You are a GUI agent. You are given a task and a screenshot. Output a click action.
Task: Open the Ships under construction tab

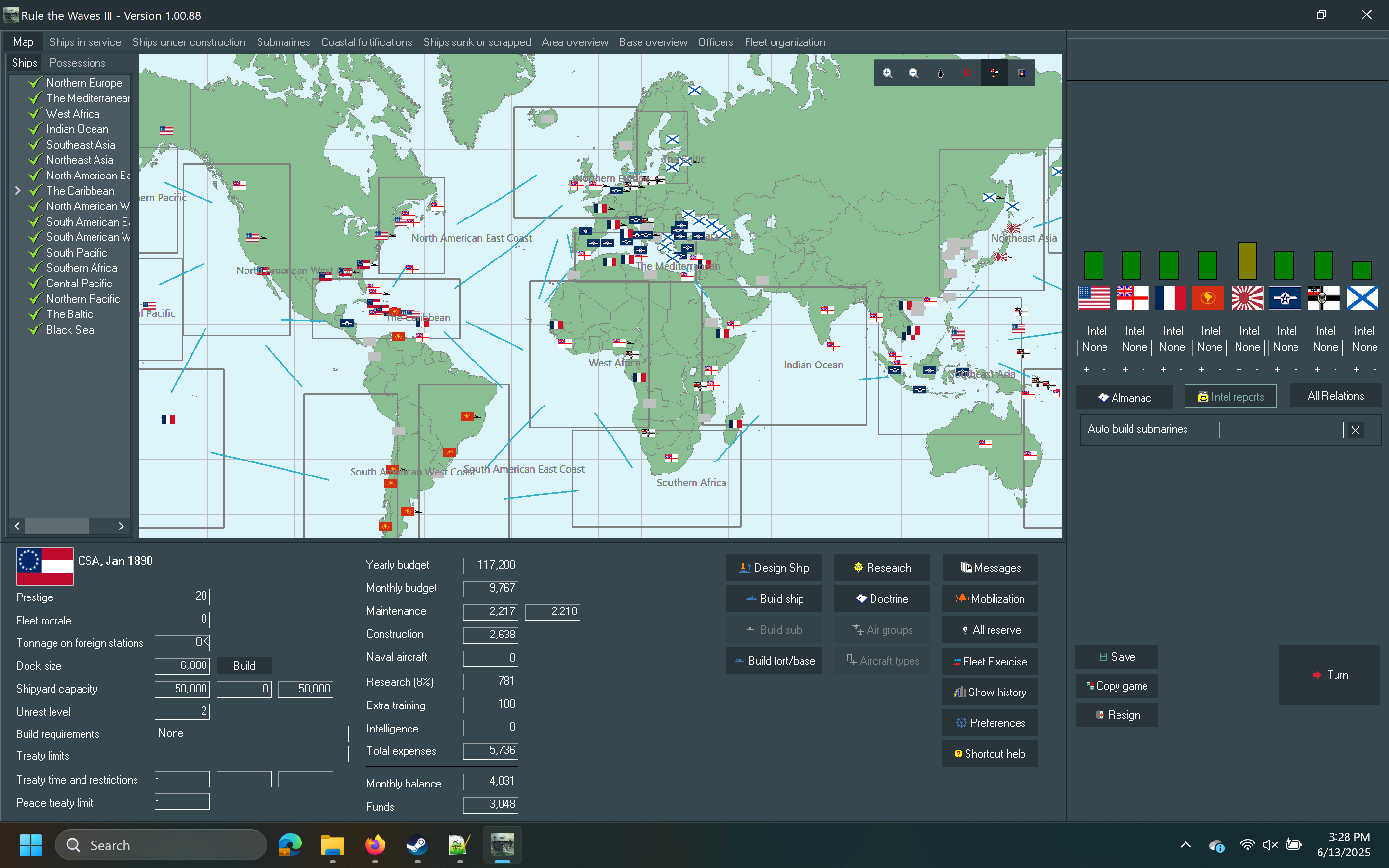(x=189, y=42)
